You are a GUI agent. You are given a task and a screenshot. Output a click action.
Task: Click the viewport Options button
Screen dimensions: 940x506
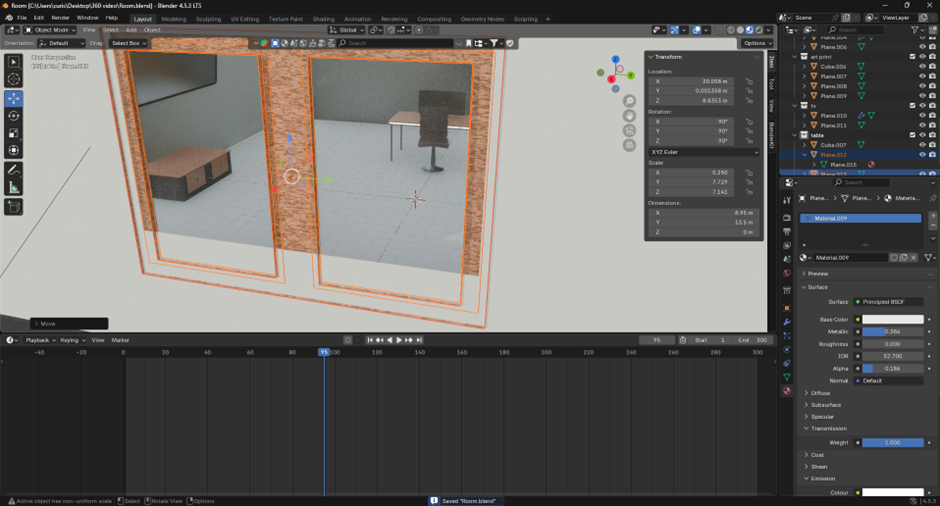coord(755,43)
